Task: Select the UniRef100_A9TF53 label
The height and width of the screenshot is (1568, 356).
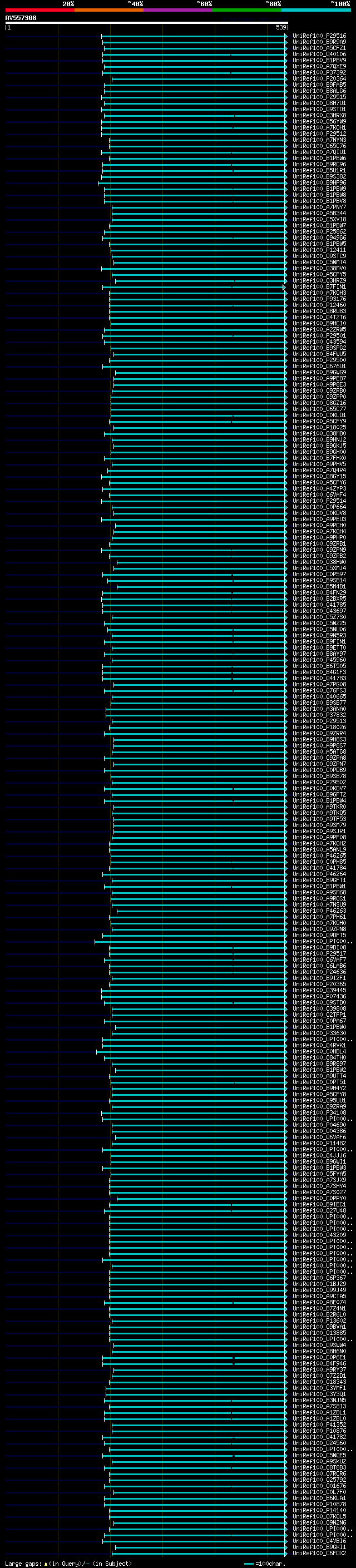Action: pyautogui.click(x=319, y=819)
